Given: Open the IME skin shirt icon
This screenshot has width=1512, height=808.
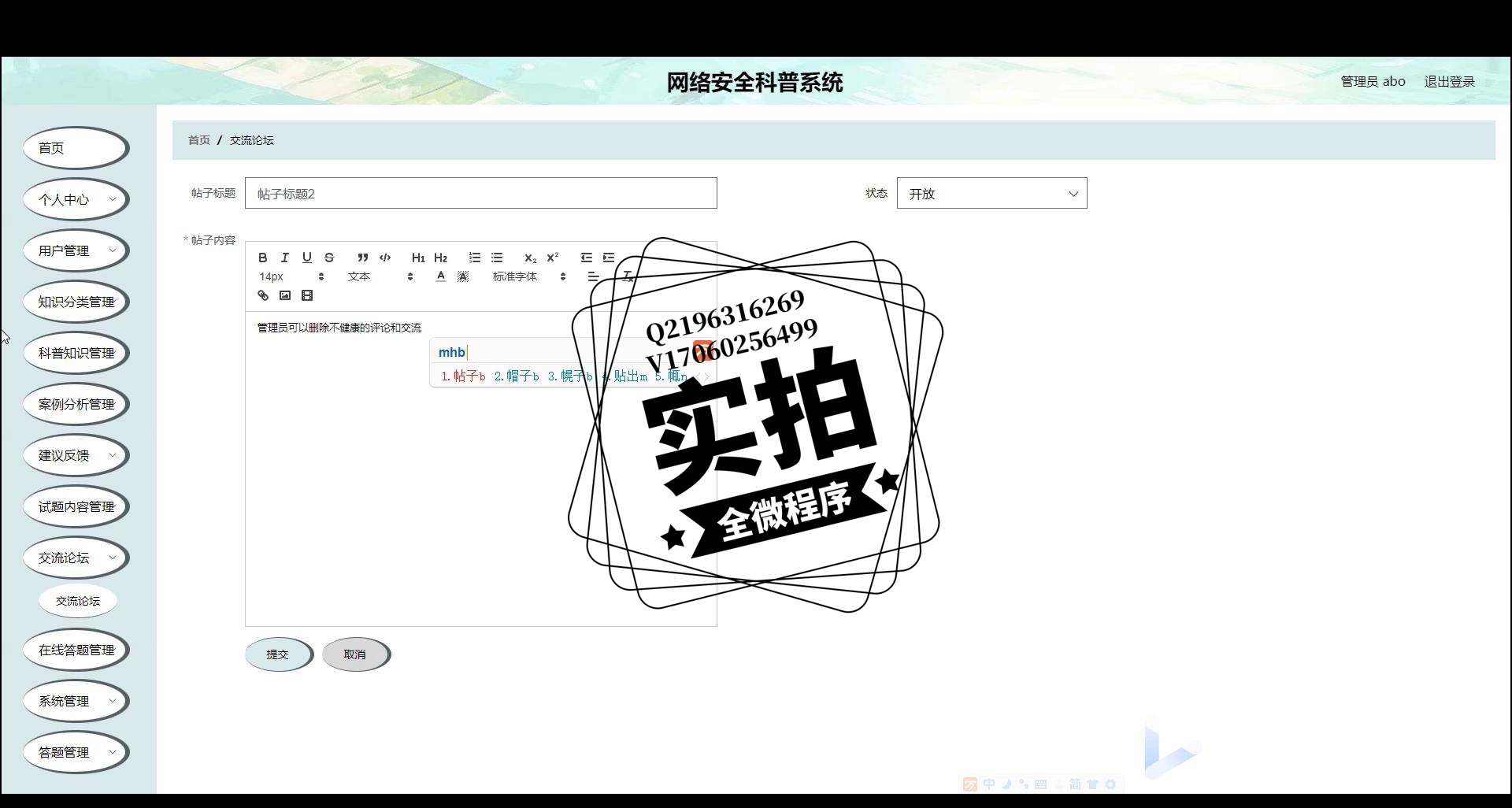Looking at the screenshot, I should [1093, 784].
